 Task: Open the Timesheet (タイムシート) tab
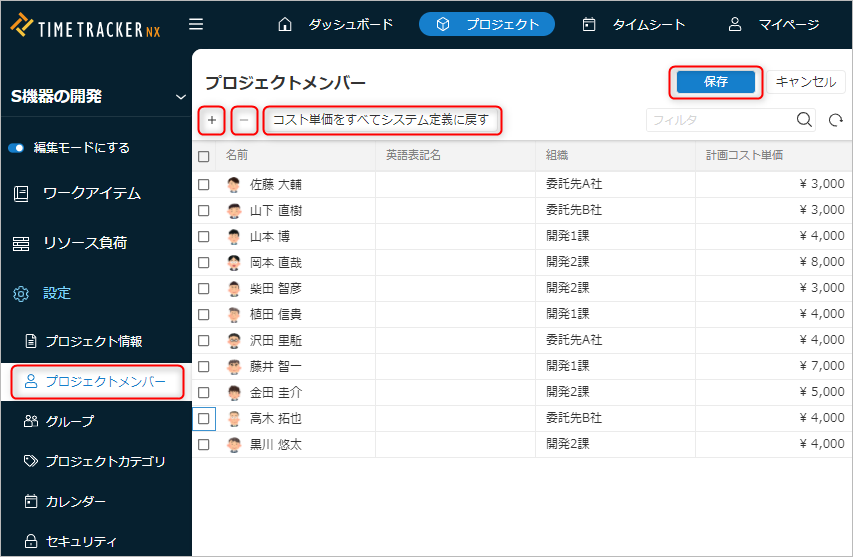pos(634,24)
